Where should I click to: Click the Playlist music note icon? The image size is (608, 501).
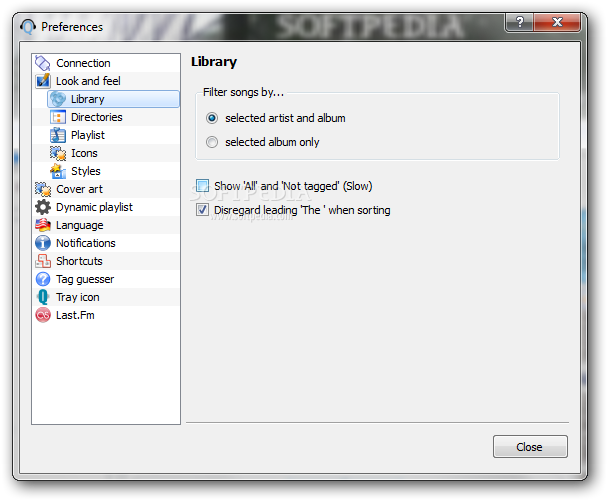click(58, 135)
